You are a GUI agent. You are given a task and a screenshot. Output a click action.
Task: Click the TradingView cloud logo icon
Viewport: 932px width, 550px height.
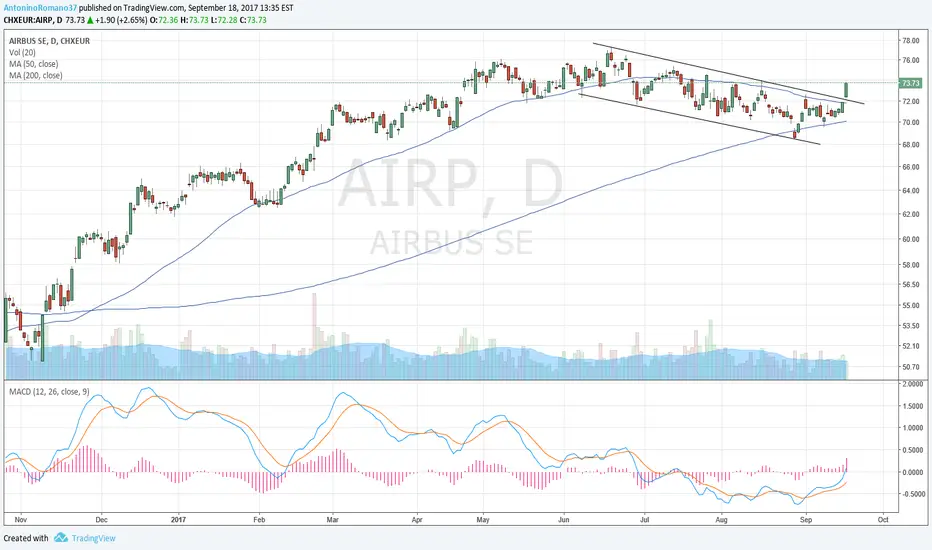(61, 538)
